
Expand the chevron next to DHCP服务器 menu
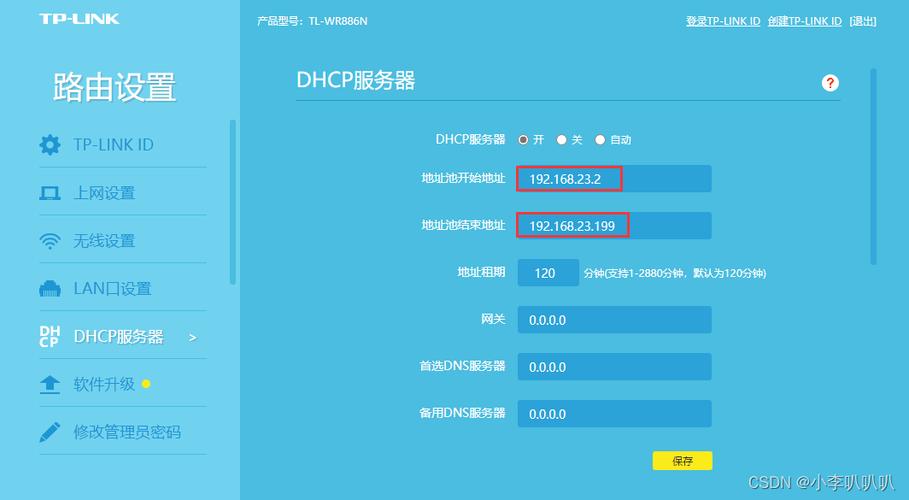(192, 337)
